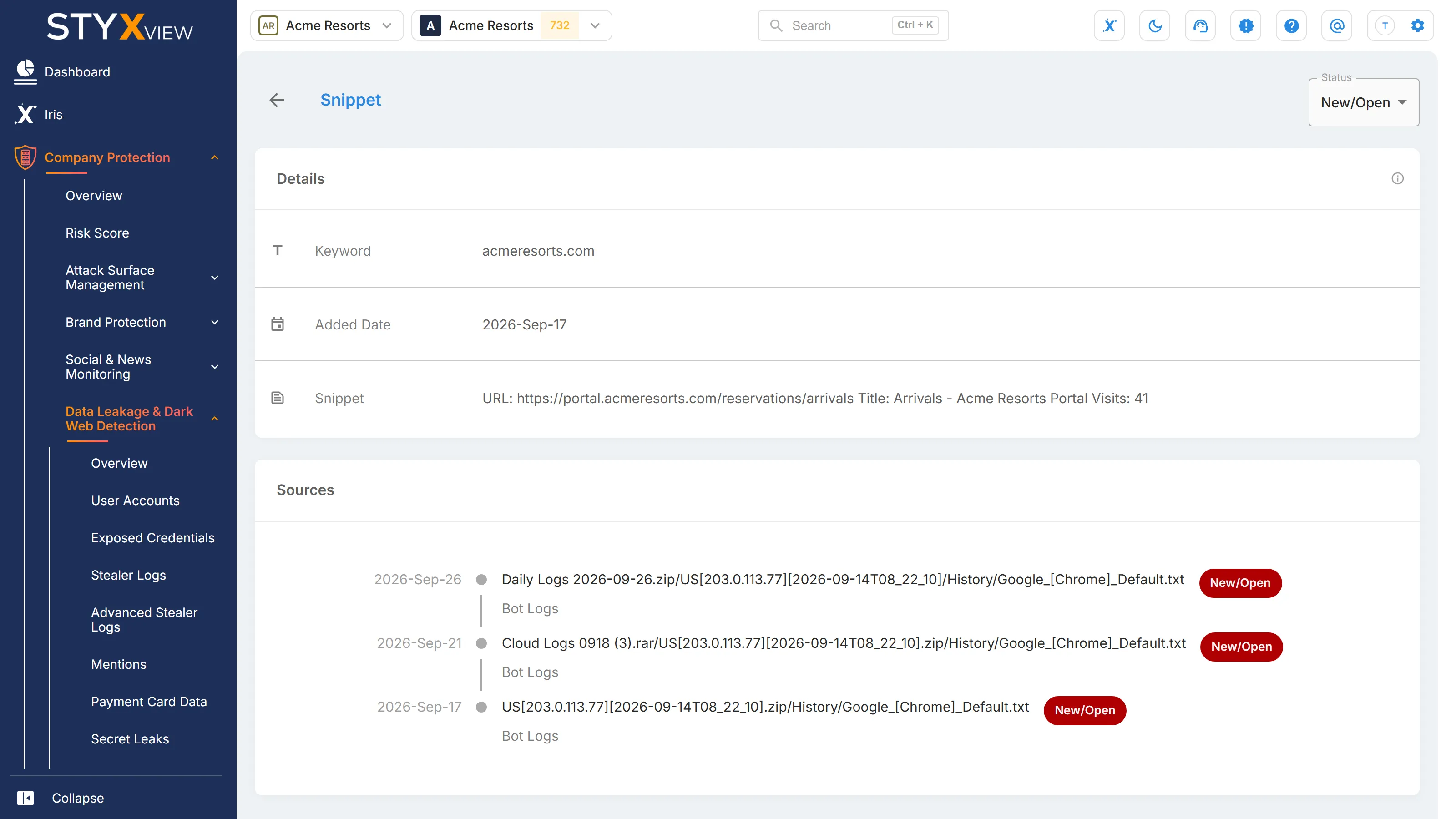
Task: Open the support headset icon
Action: click(x=1200, y=25)
